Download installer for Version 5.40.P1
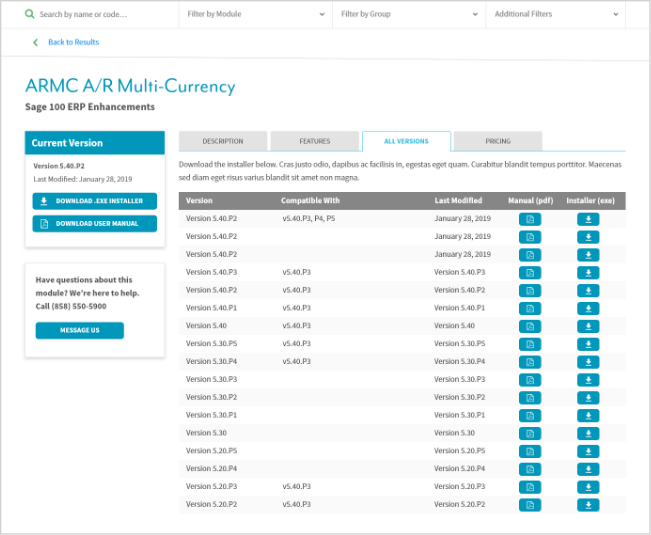The image size is (651, 535). pos(588,308)
